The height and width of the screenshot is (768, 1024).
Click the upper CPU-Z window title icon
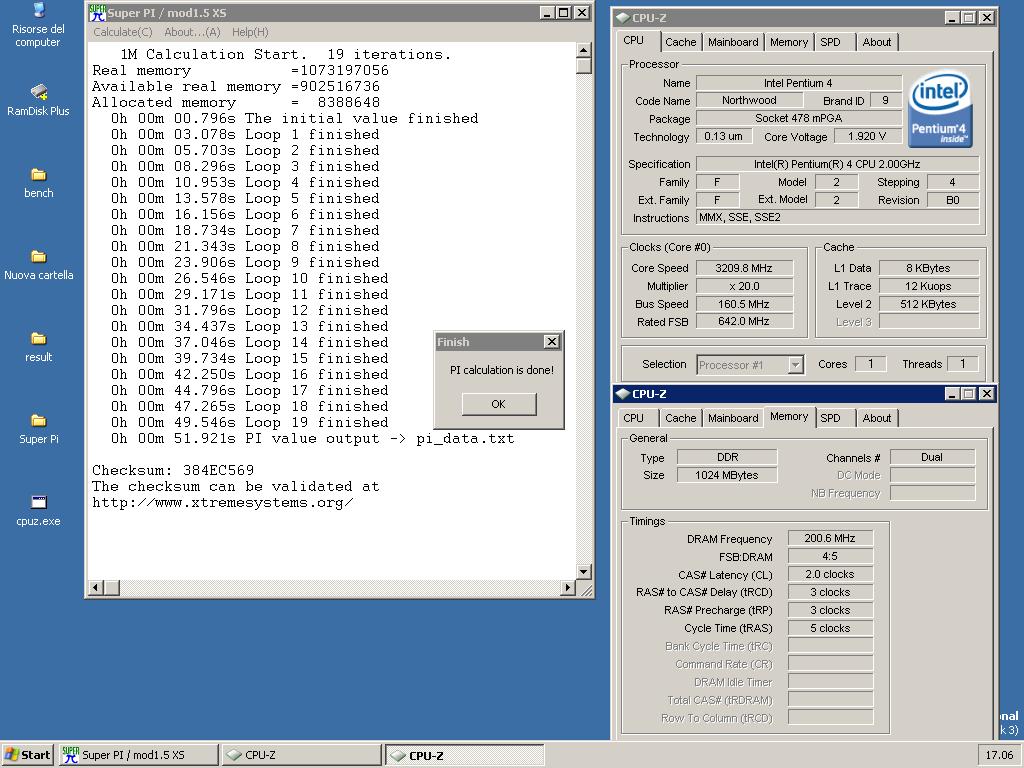click(x=622, y=18)
